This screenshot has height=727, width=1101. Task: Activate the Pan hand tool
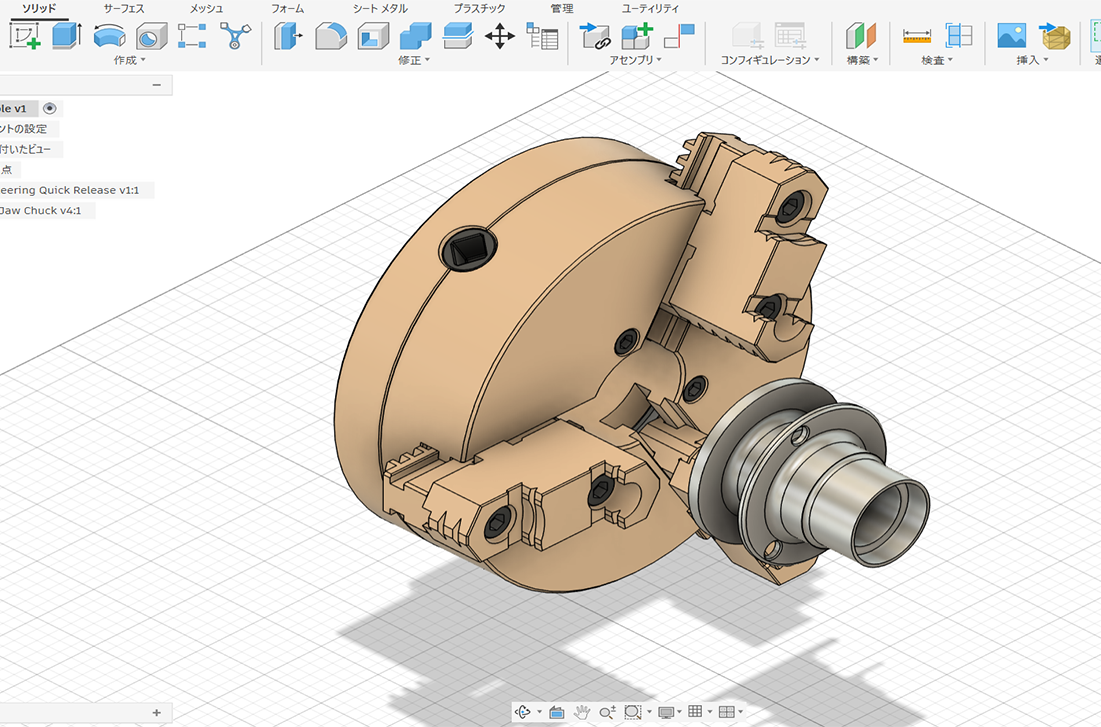point(581,712)
